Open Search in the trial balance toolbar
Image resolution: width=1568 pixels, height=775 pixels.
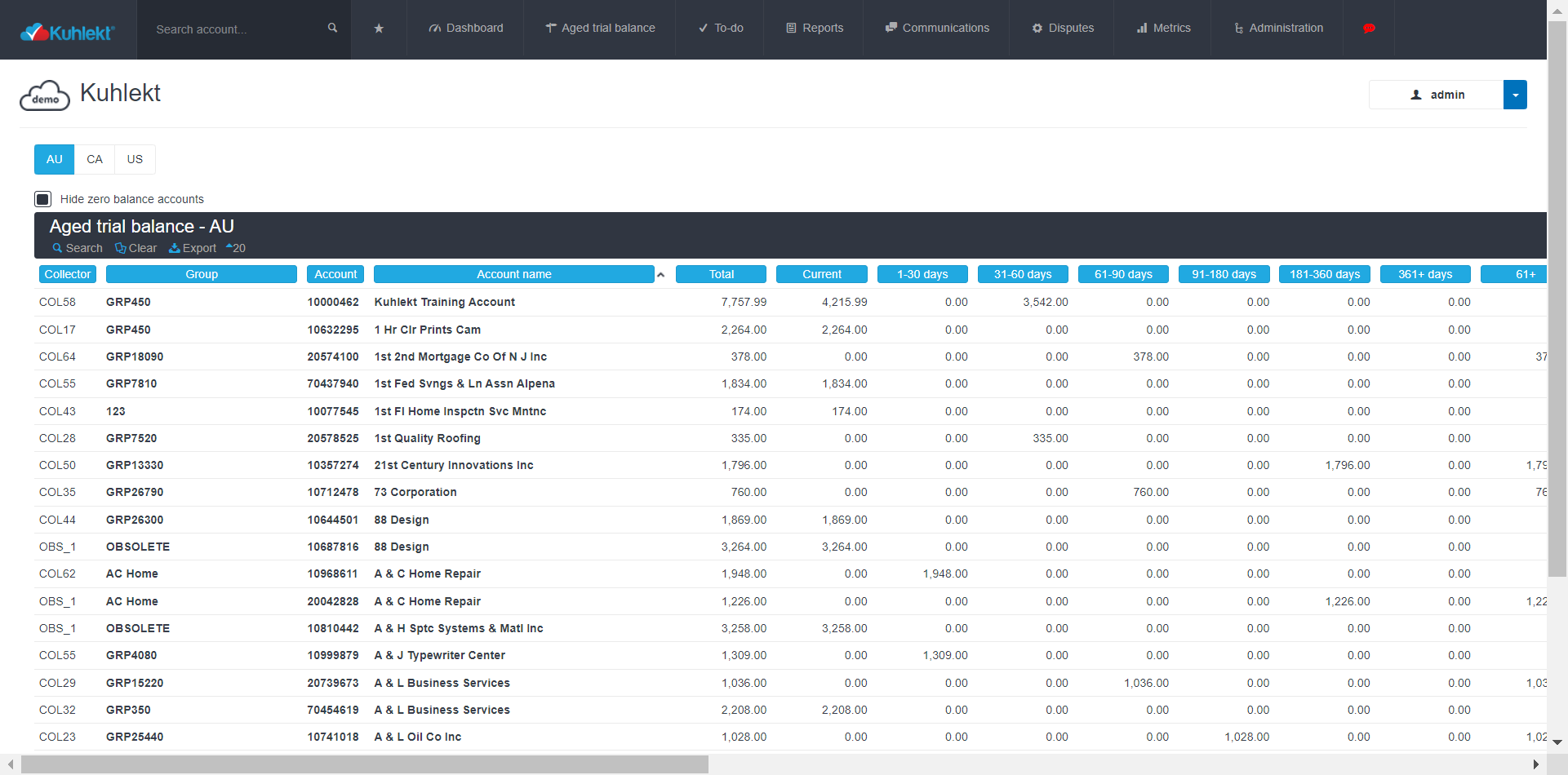pyautogui.click(x=78, y=248)
